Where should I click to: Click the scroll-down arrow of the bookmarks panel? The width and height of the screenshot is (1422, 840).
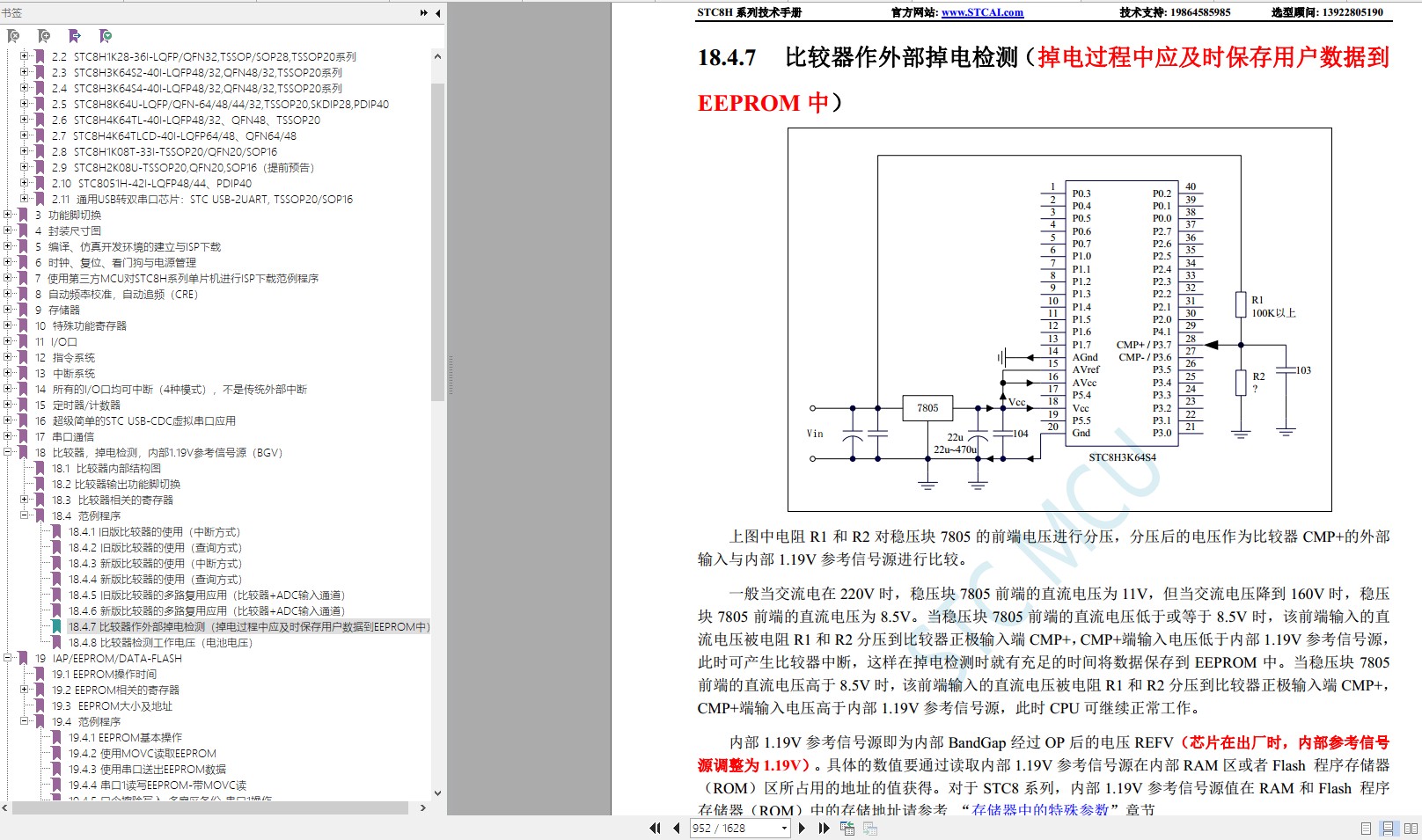pos(437,793)
